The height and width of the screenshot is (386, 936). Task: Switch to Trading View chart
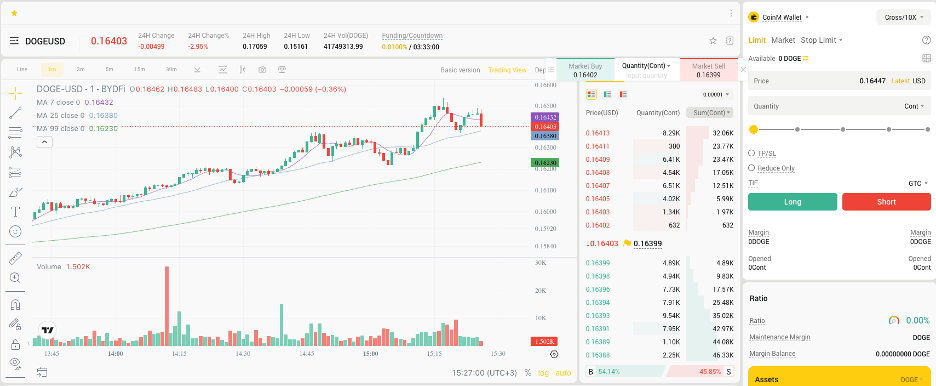click(507, 70)
